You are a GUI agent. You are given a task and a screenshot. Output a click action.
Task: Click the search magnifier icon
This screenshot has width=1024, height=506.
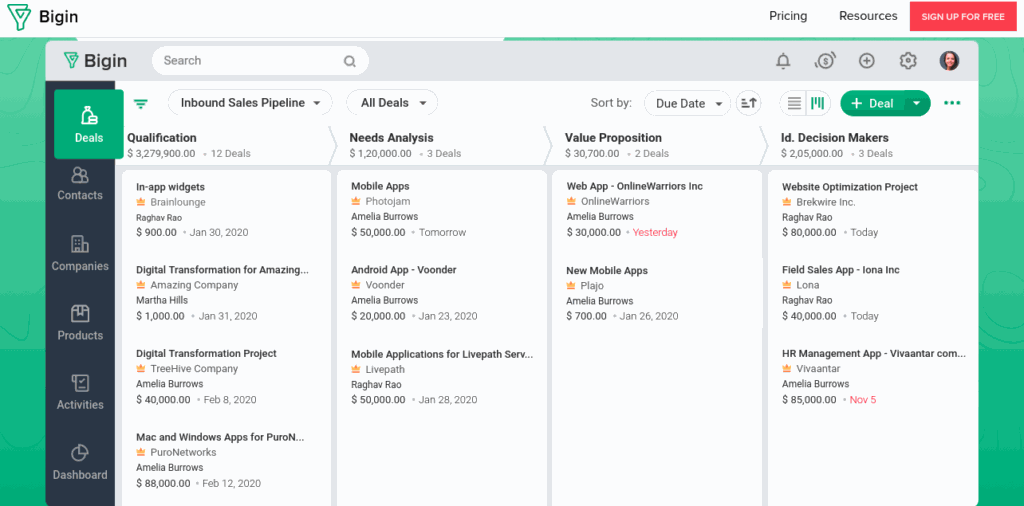pyautogui.click(x=349, y=61)
